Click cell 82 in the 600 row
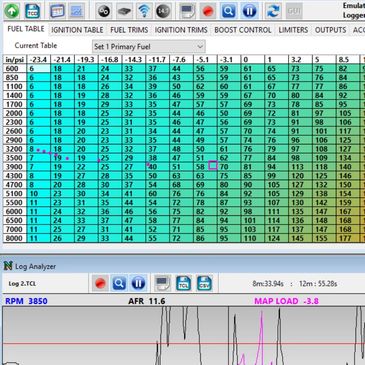Screen dimensions: 365x365 (x=348, y=69)
